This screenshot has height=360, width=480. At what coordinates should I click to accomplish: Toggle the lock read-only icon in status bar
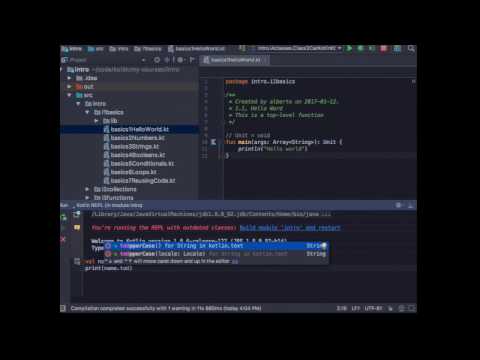[390, 308]
